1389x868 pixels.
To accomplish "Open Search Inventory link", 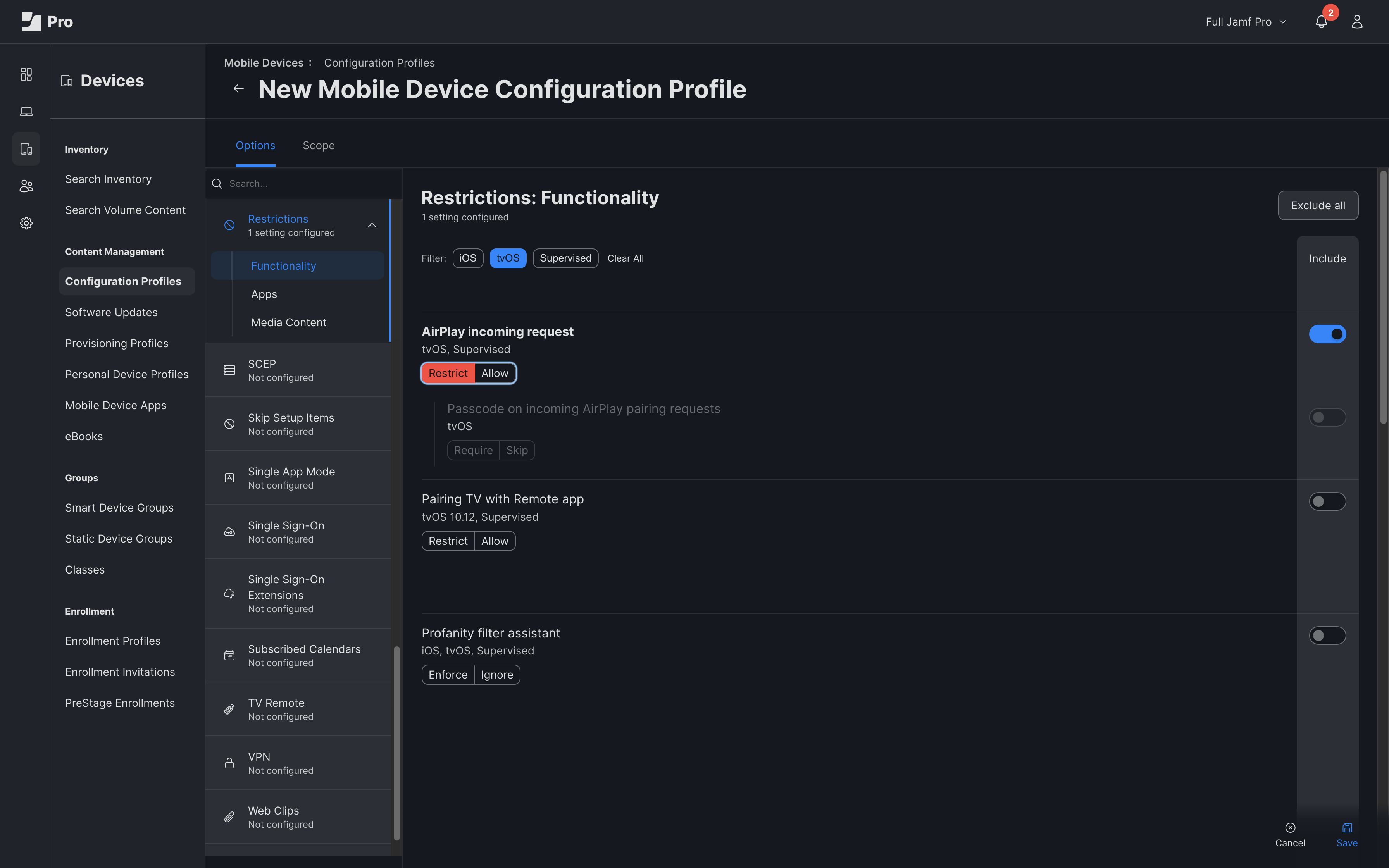I will 109,179.
